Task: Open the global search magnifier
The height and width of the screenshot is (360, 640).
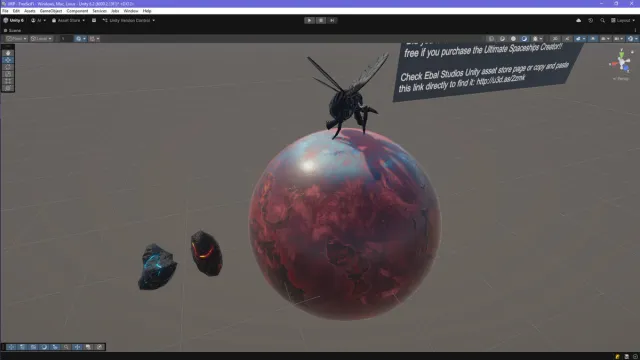Action: 602,20
